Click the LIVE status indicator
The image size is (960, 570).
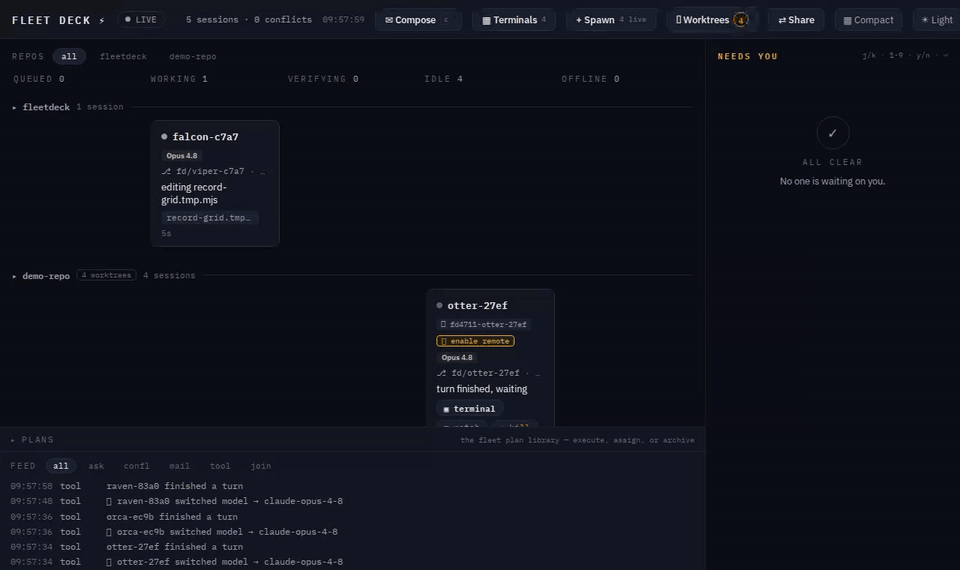(140, 20)
